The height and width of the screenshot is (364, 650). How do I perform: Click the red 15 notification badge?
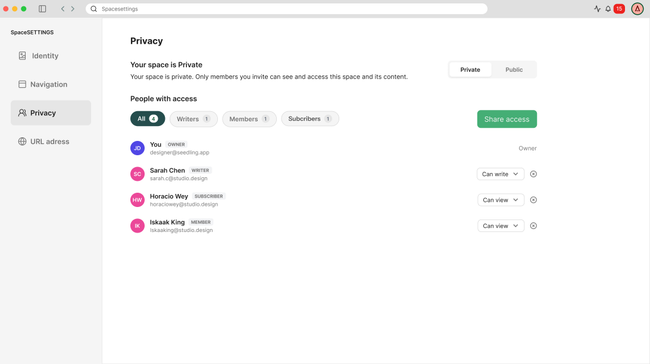tap(619, 9)
